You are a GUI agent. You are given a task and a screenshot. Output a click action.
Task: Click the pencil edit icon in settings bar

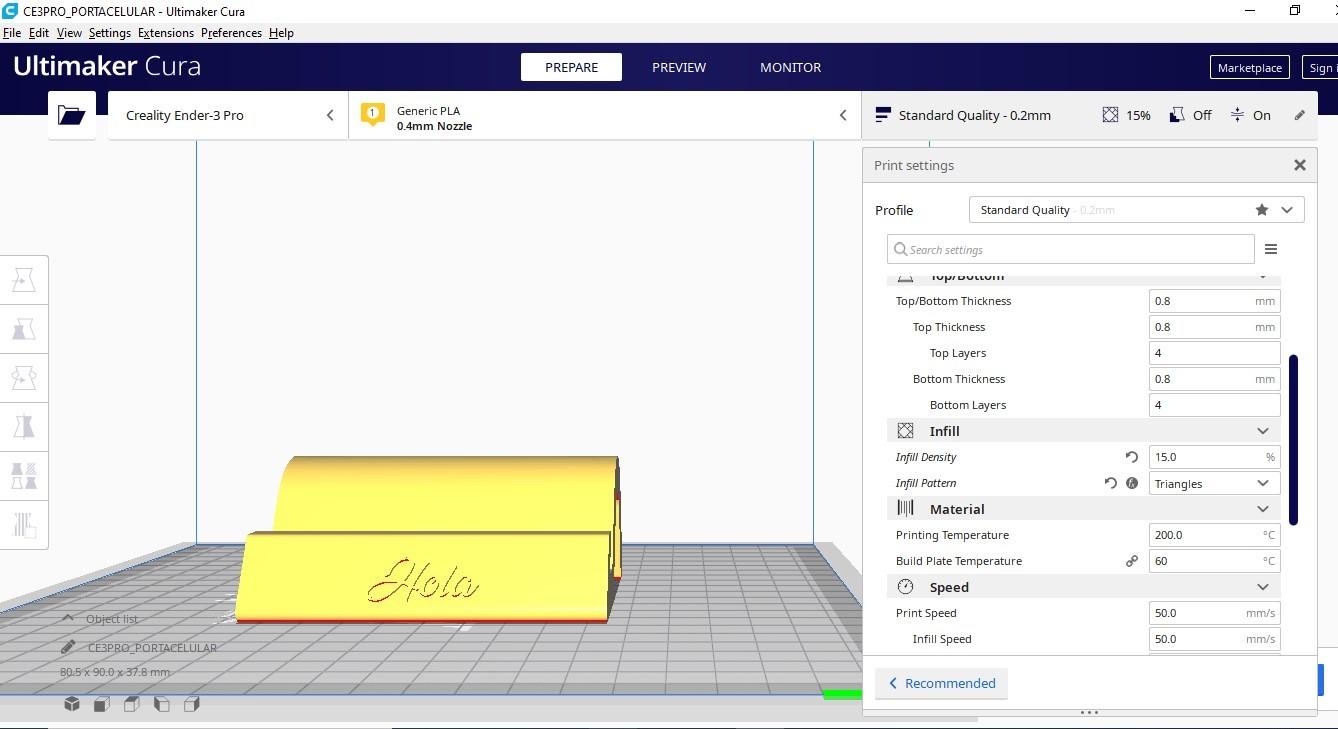[x=1299, y=115]
